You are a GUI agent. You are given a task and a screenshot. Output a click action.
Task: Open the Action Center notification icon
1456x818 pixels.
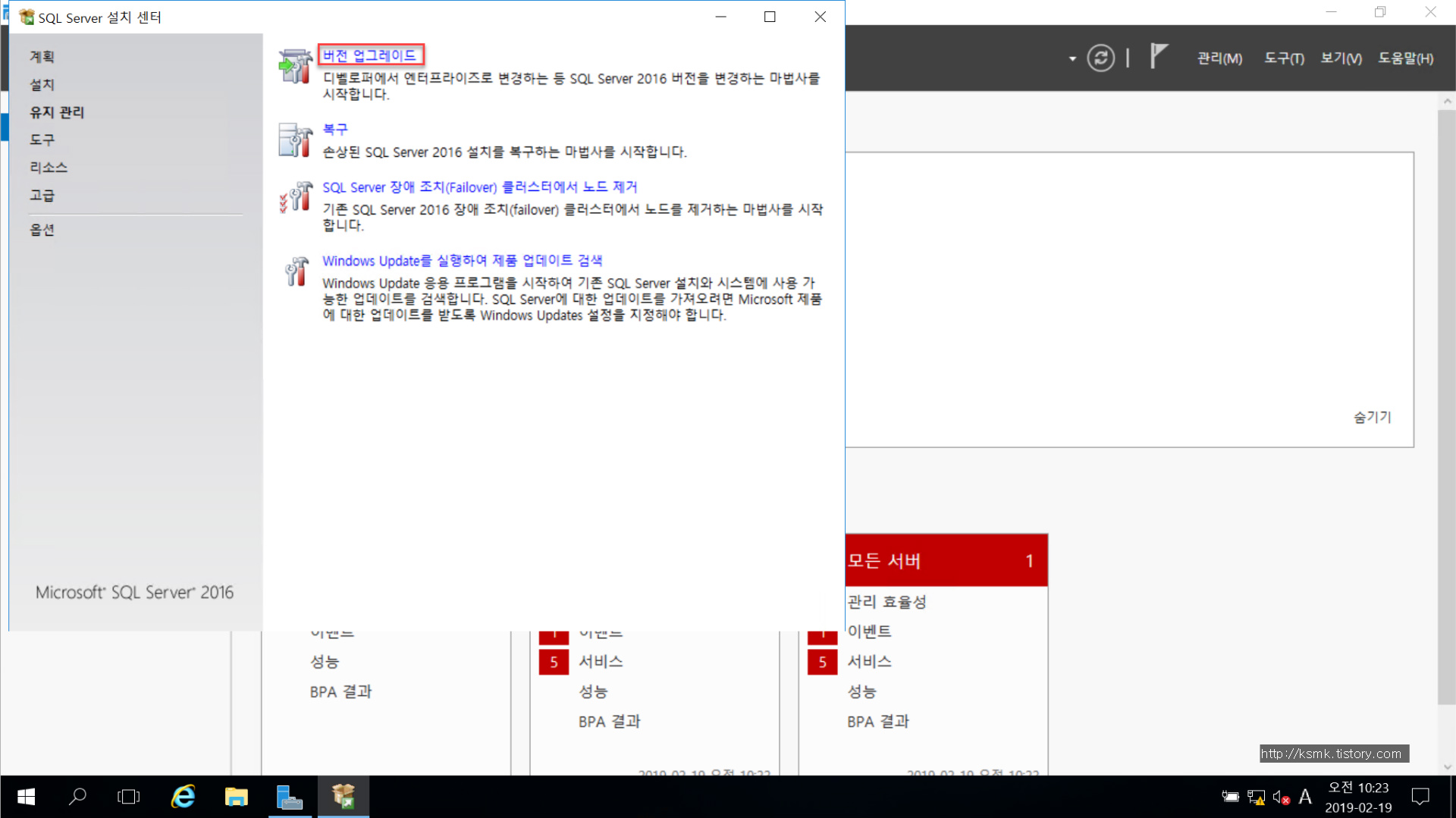(1420, 797)
